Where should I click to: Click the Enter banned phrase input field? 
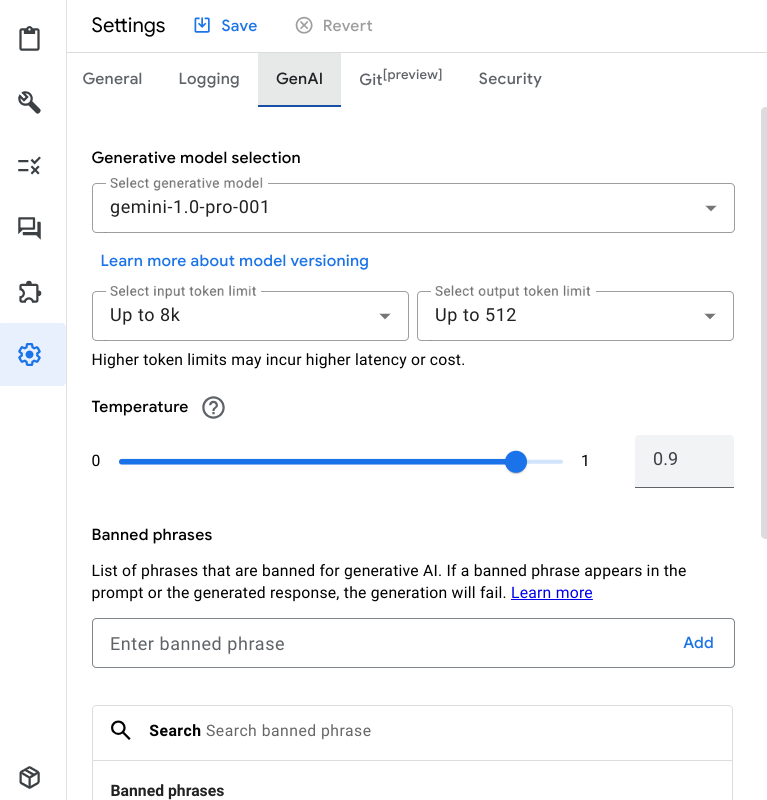coord(380,644)
